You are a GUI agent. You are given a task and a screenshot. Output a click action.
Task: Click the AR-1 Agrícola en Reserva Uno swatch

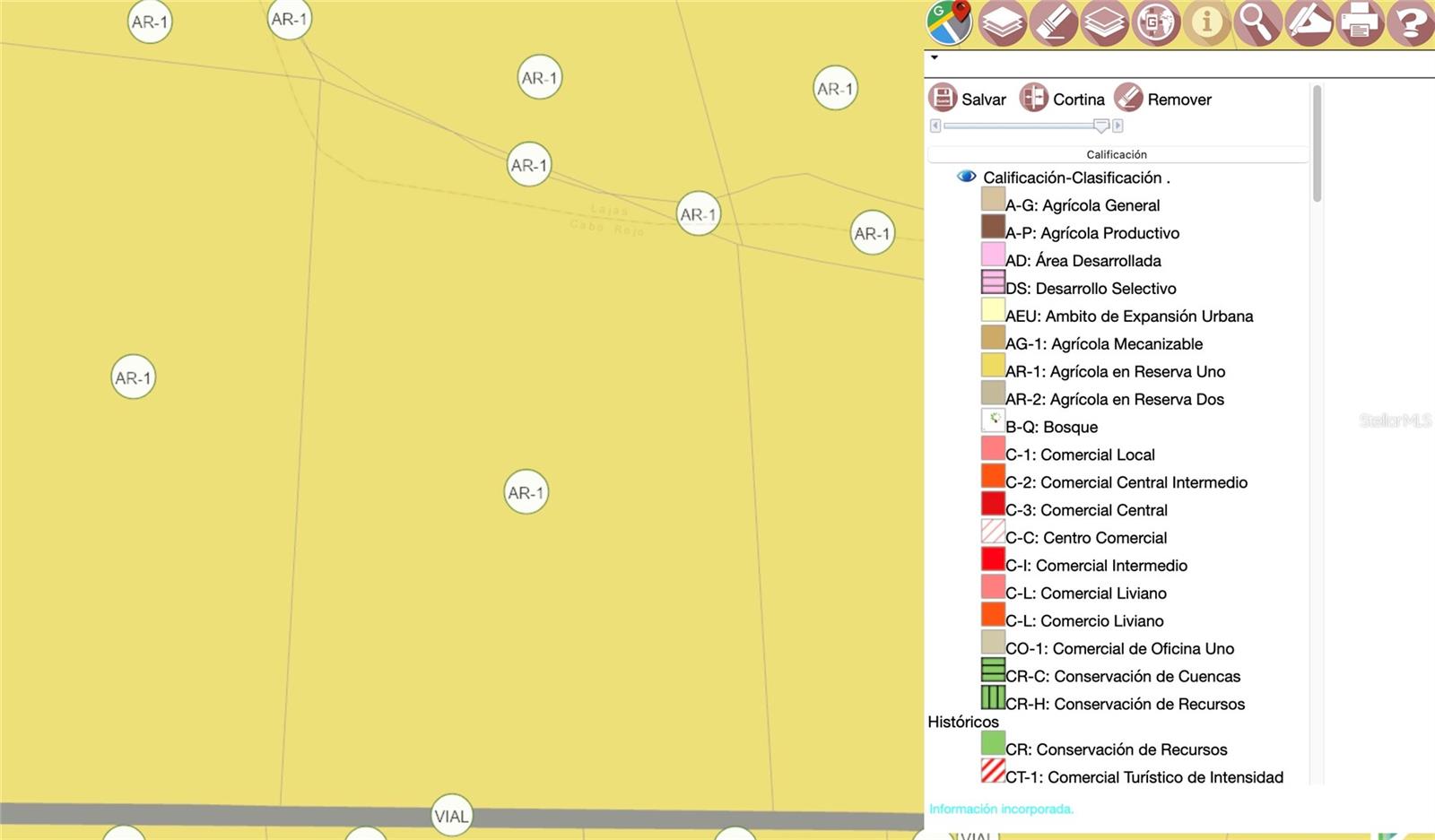click(993, 366)
